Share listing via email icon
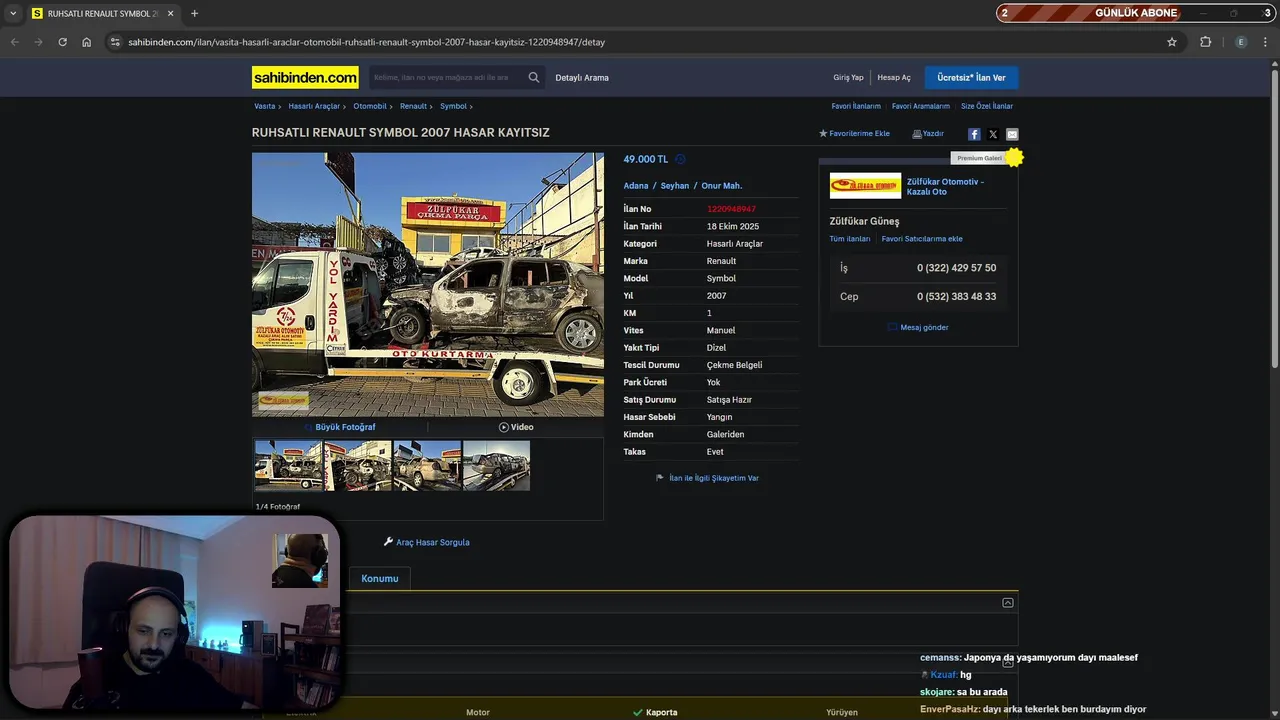1280x720 pixels. click(x=1012, y=134)
